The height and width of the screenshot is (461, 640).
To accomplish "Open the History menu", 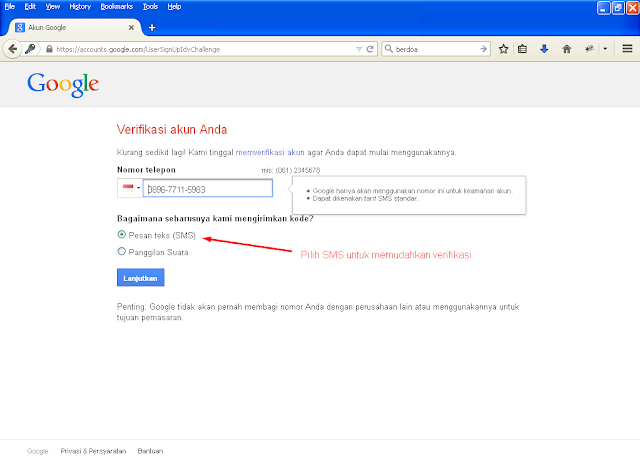I will pos(80,7).
